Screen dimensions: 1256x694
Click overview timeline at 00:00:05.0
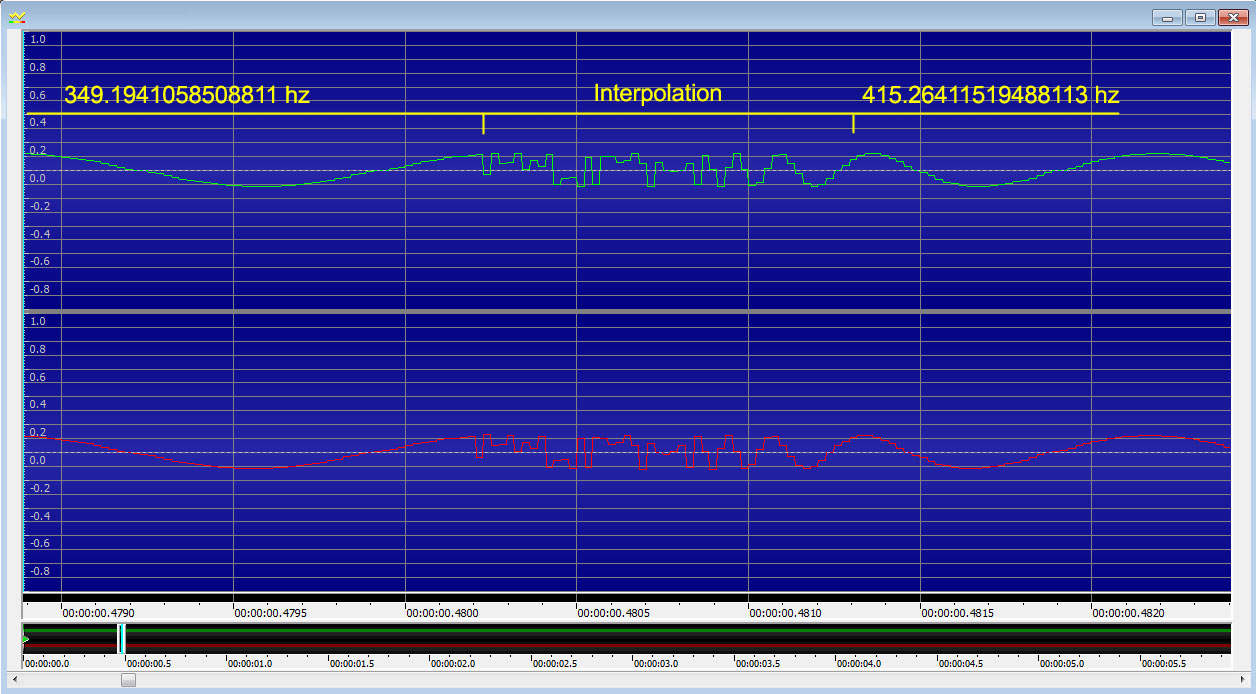(1067, 663)
